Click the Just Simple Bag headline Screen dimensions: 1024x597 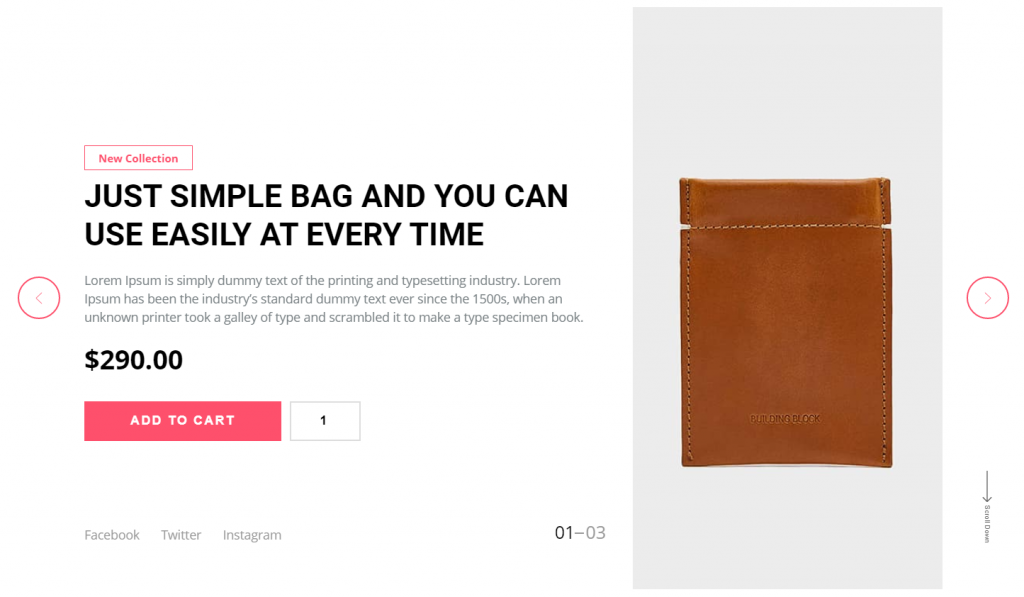coord(326,215)
